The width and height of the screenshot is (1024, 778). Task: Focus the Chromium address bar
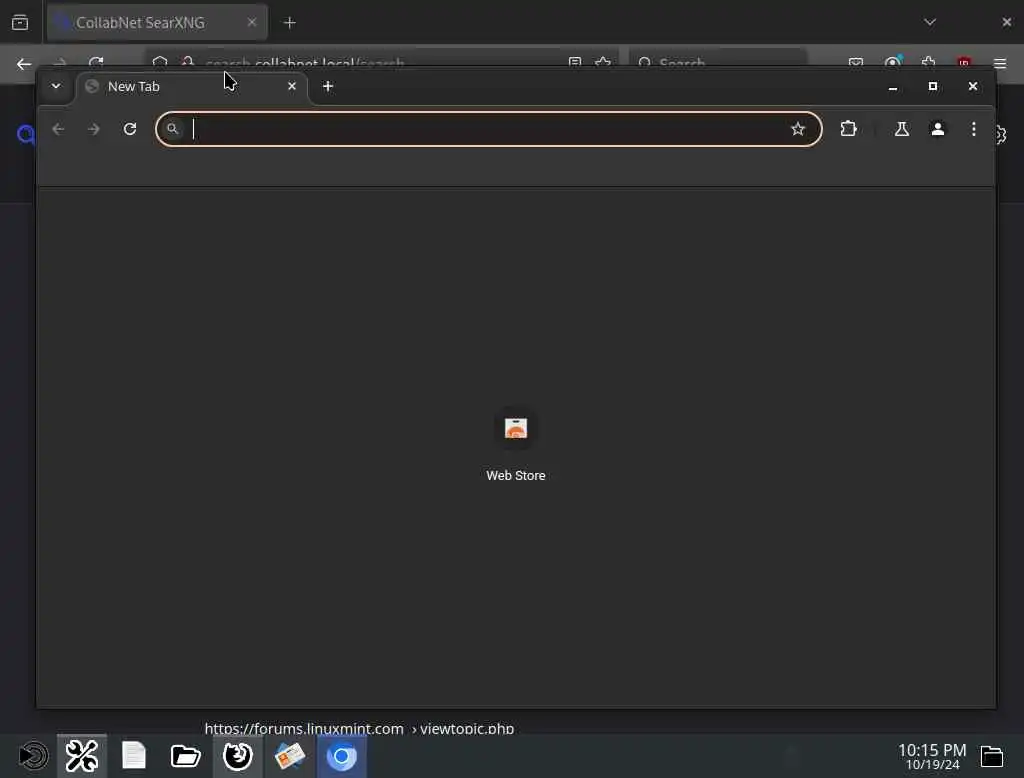(488, 129)
